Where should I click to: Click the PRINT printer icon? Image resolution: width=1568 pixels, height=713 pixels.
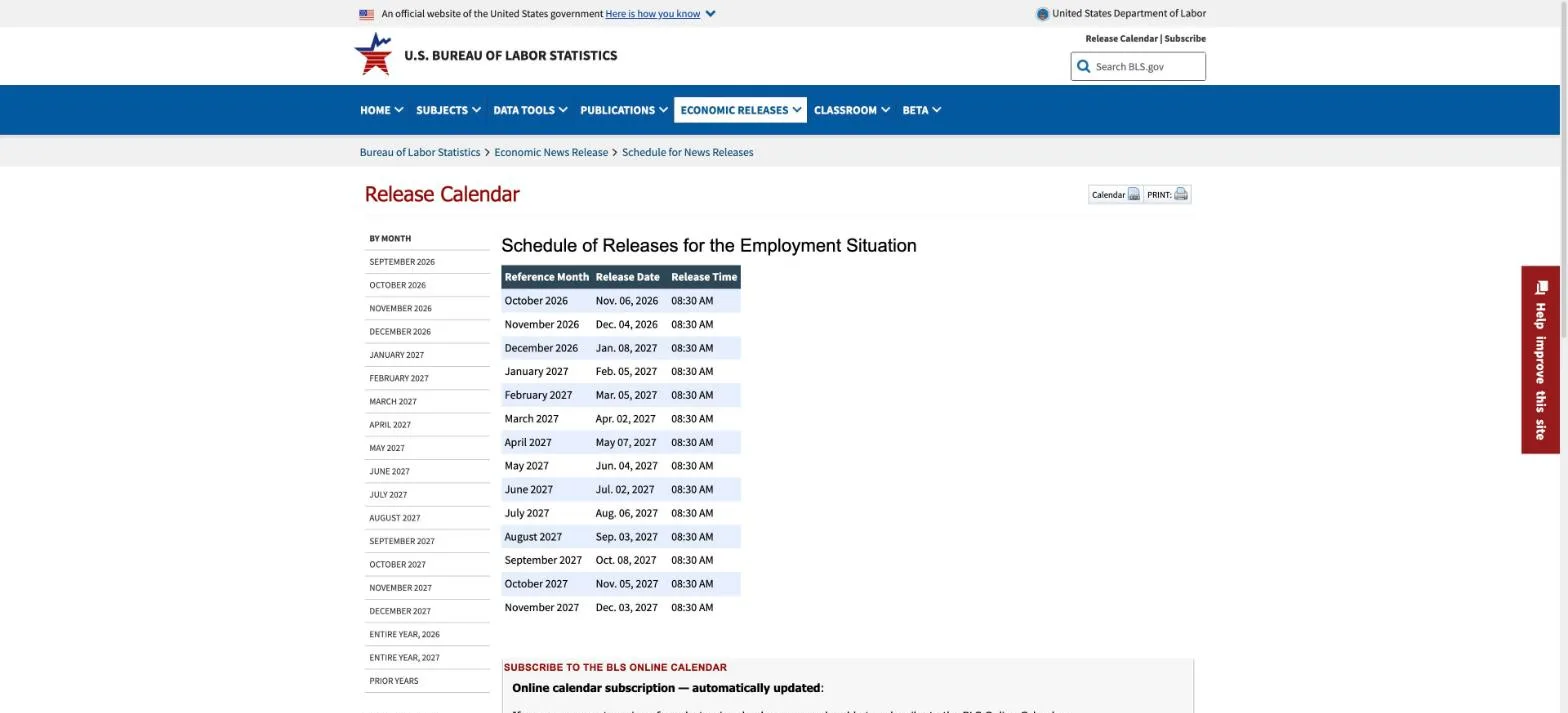(x=1181, y=194)
